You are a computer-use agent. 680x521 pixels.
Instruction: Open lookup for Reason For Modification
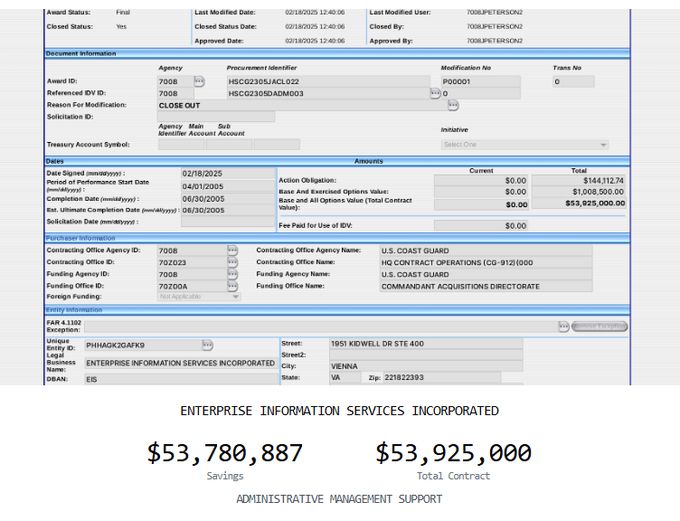[x=453, y=105]
